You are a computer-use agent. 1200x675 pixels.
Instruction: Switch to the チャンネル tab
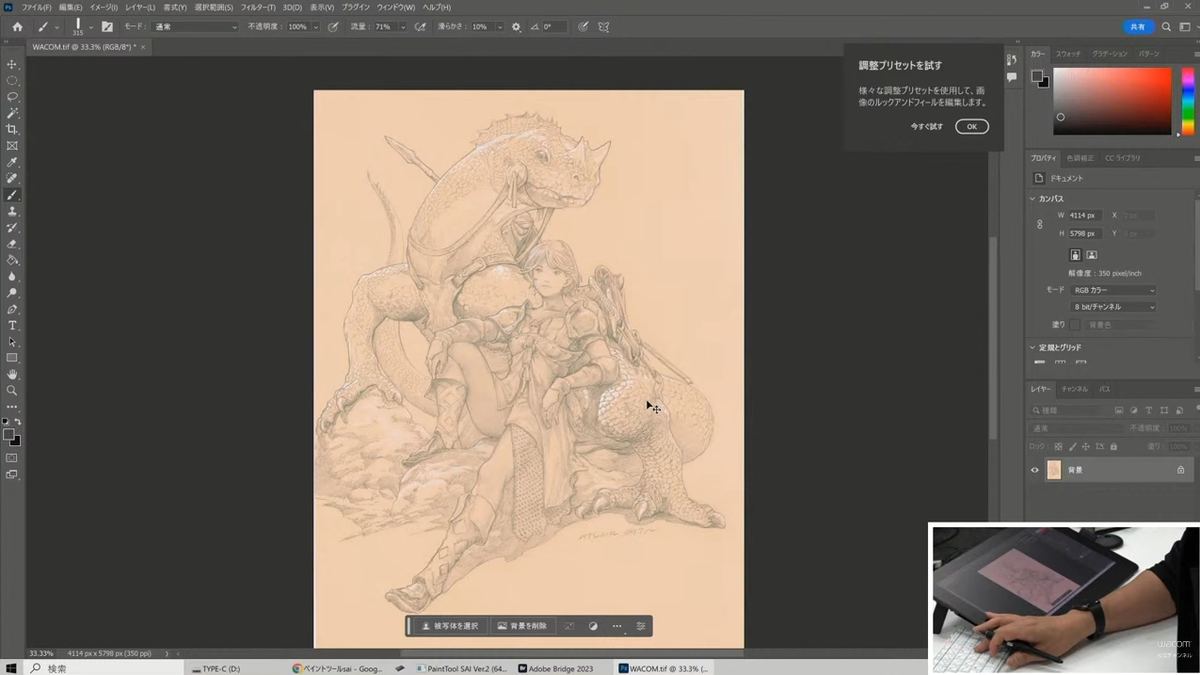click(x=1075, y=389)
